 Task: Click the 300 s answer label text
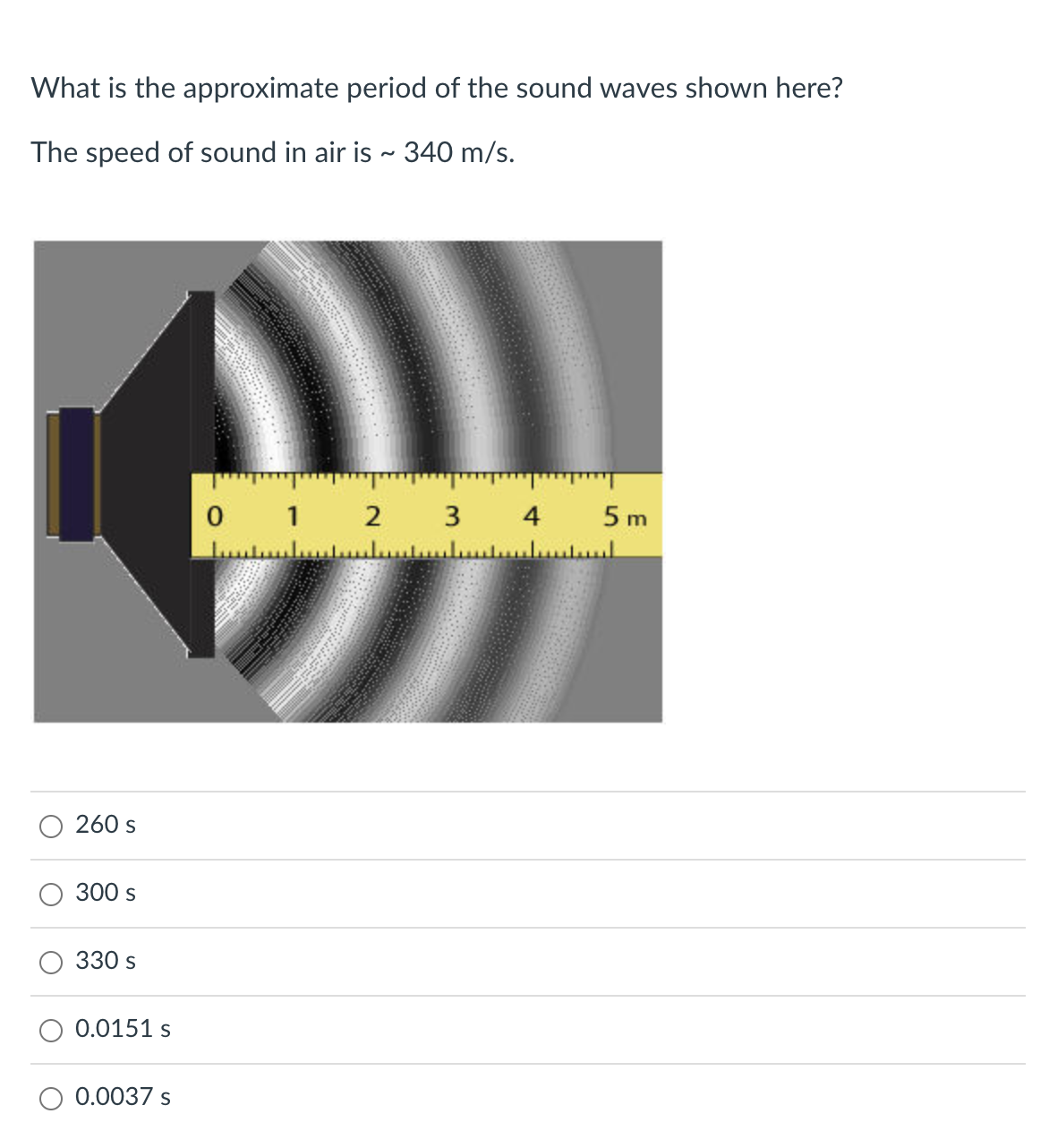click(x=105, y=894)
